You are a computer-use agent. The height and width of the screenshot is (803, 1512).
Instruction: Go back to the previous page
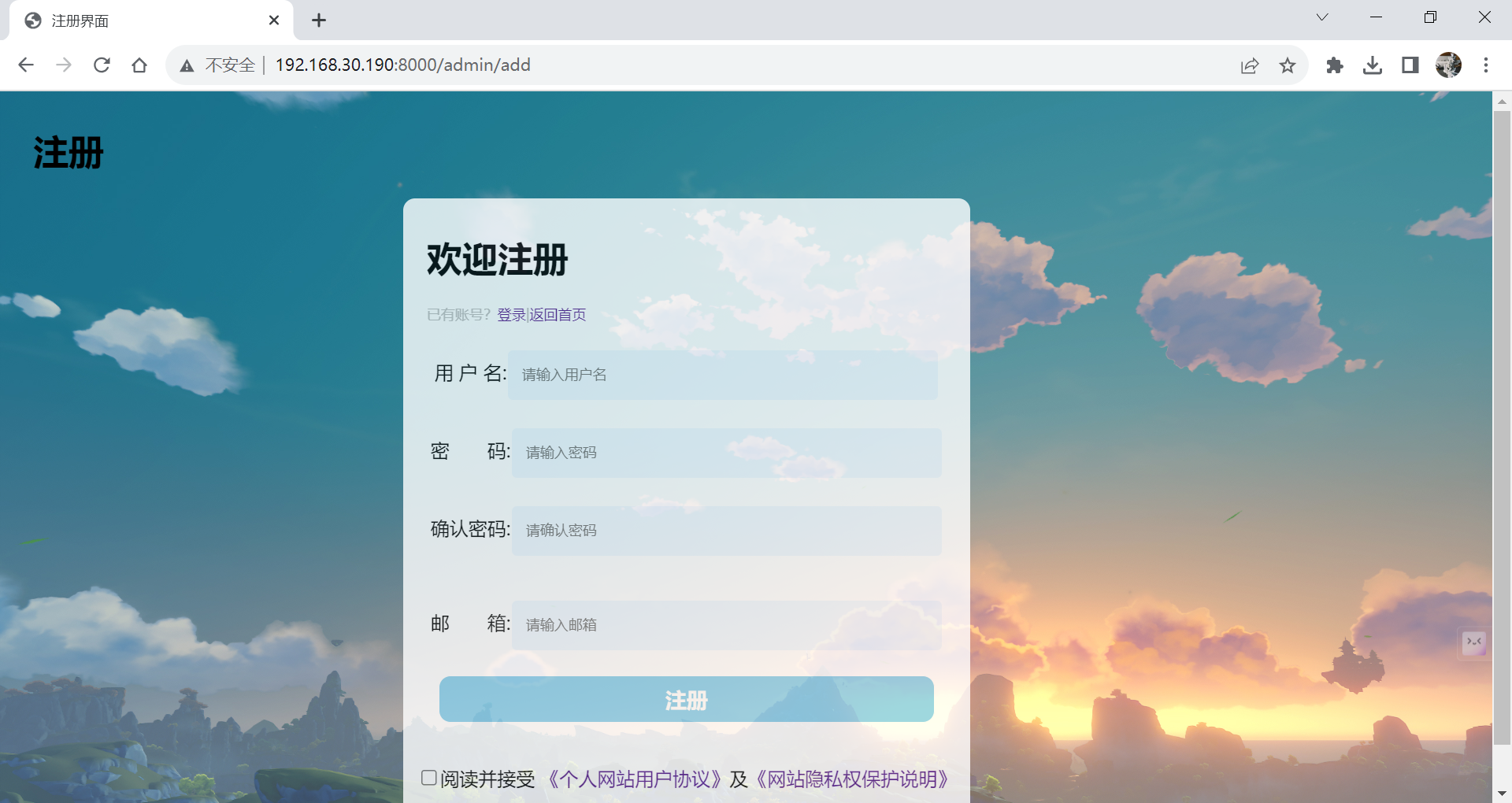point(26,65)
